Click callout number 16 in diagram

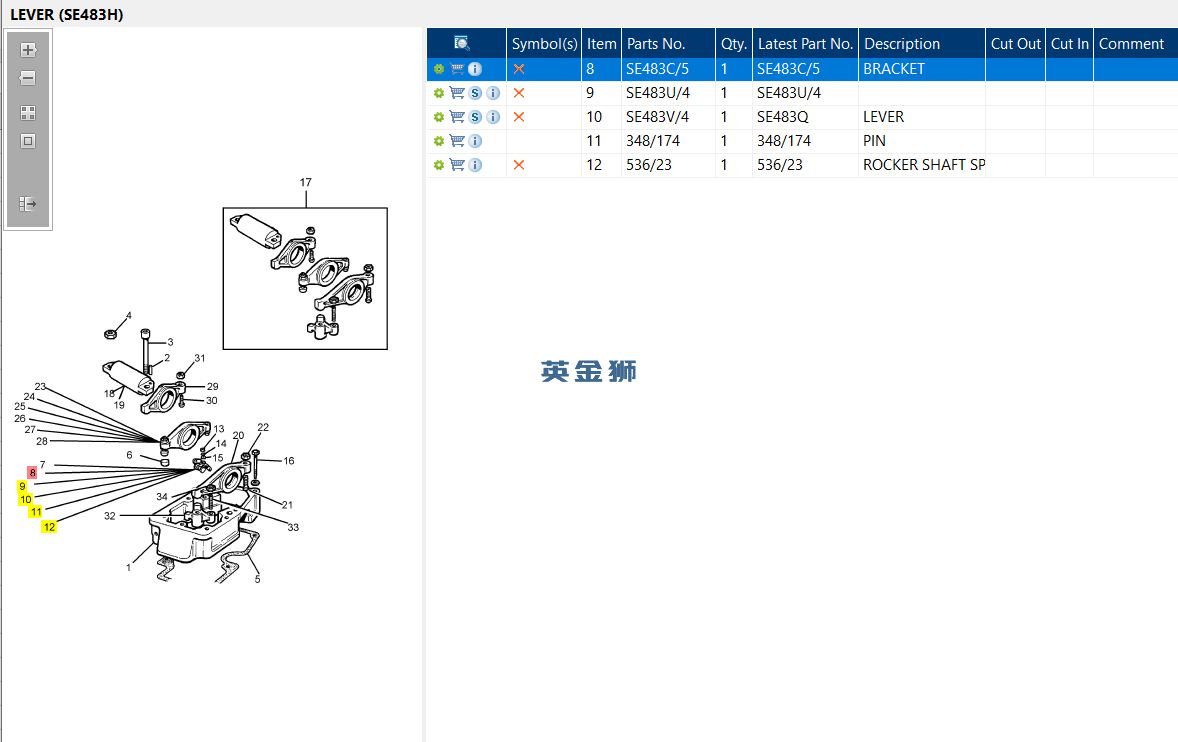pos(288,461)
